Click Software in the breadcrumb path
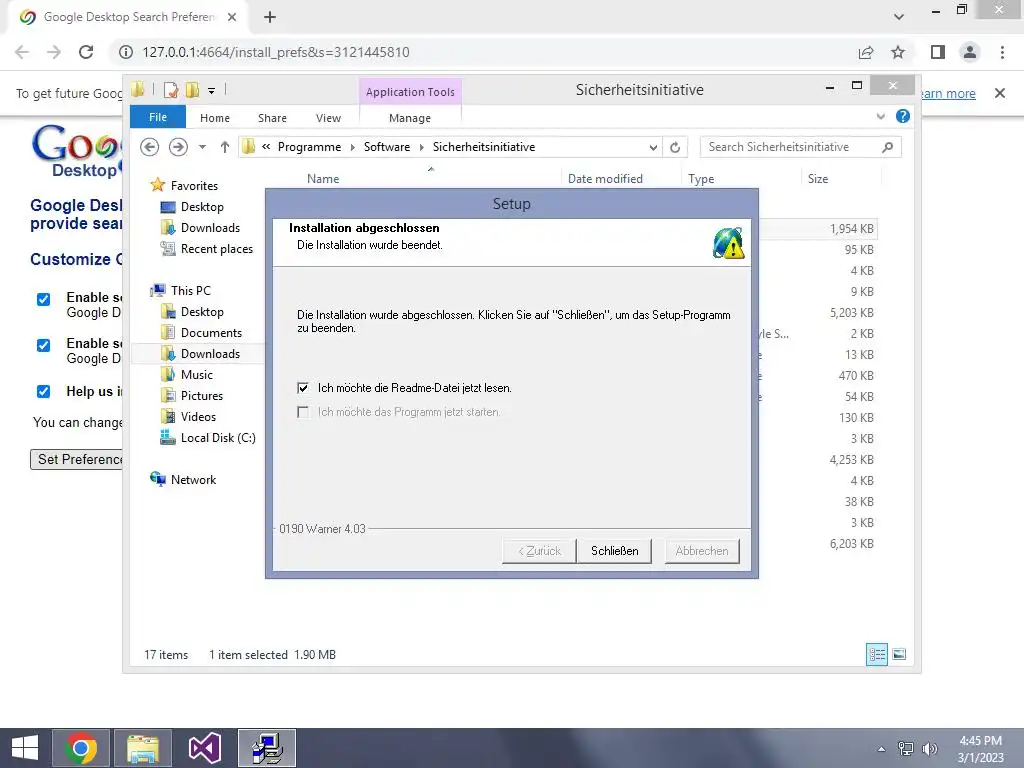1024x768 pixels. pos(387,147)
